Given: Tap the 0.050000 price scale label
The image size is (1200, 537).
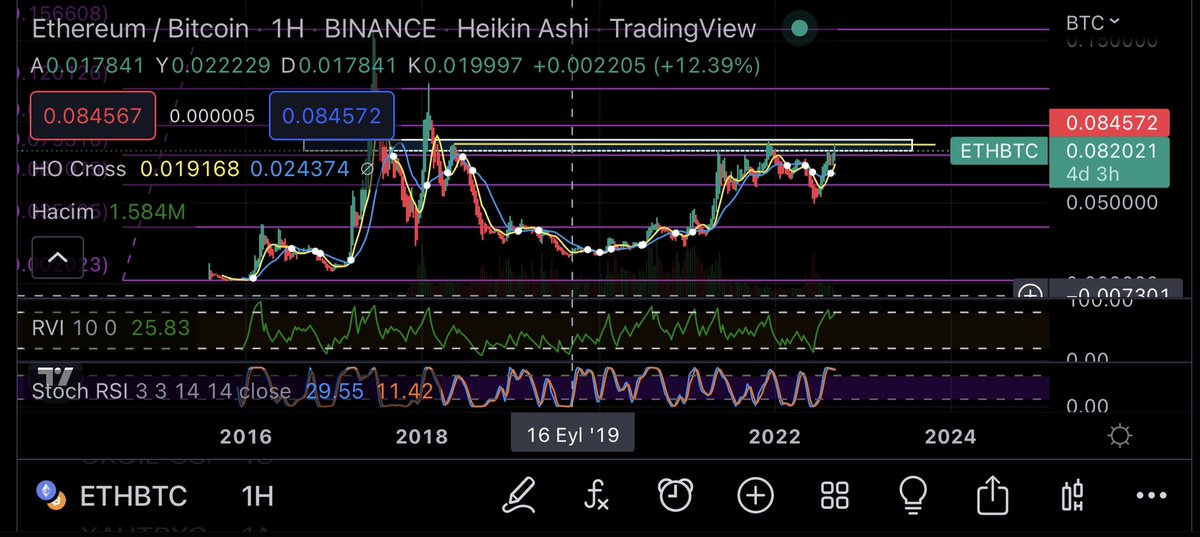Looking at the screenshot, I should 1112,203.
